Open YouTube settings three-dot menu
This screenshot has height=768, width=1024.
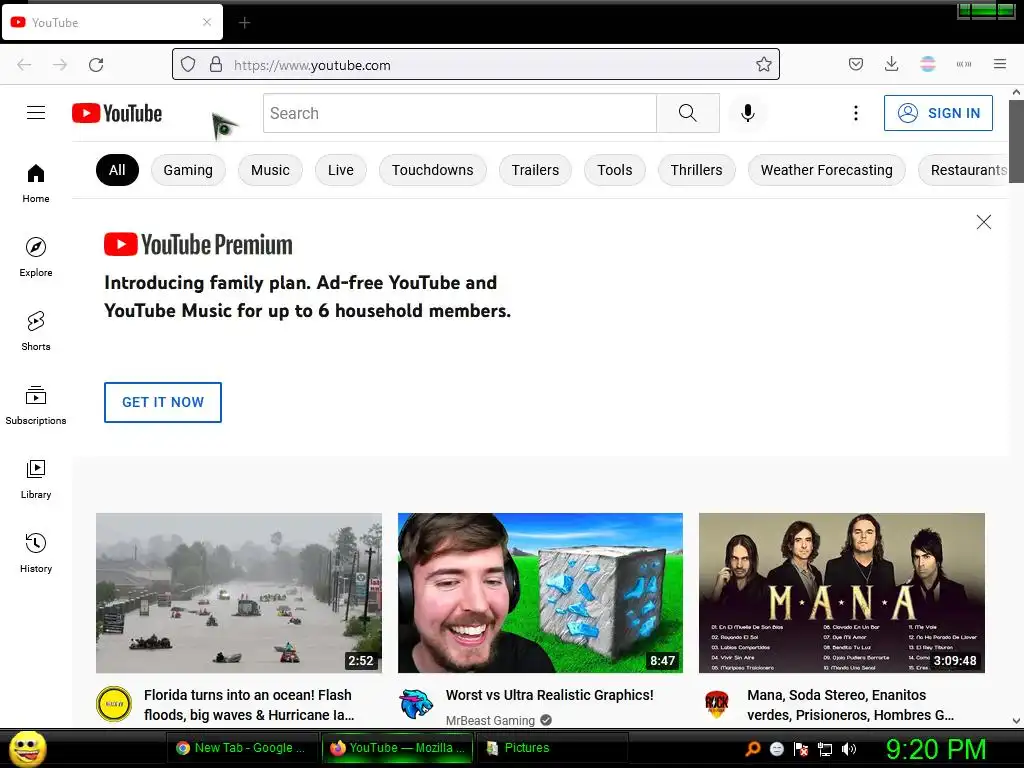856,113
